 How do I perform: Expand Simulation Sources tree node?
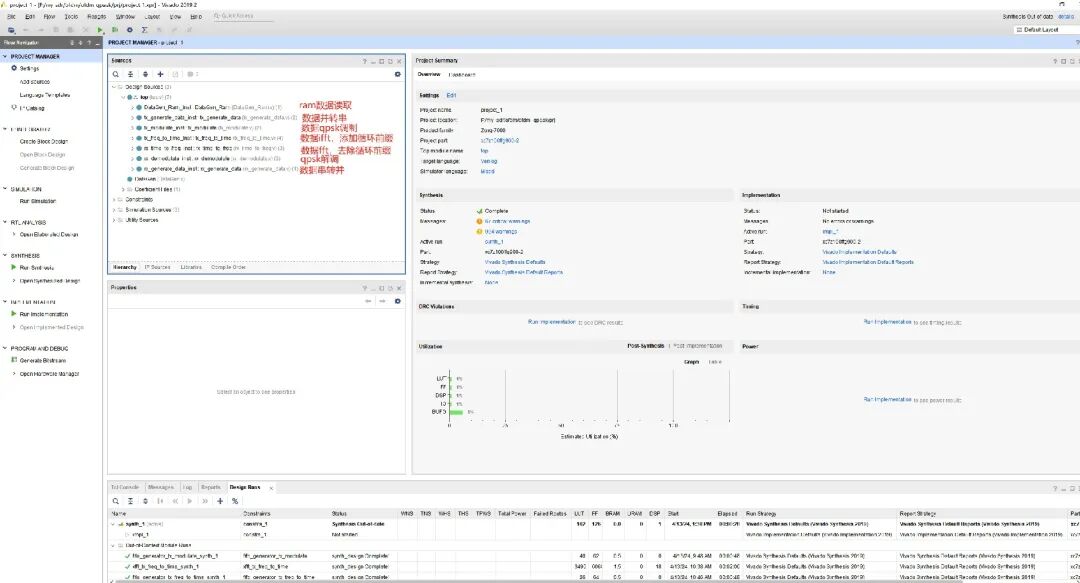[x=114, y=209]
